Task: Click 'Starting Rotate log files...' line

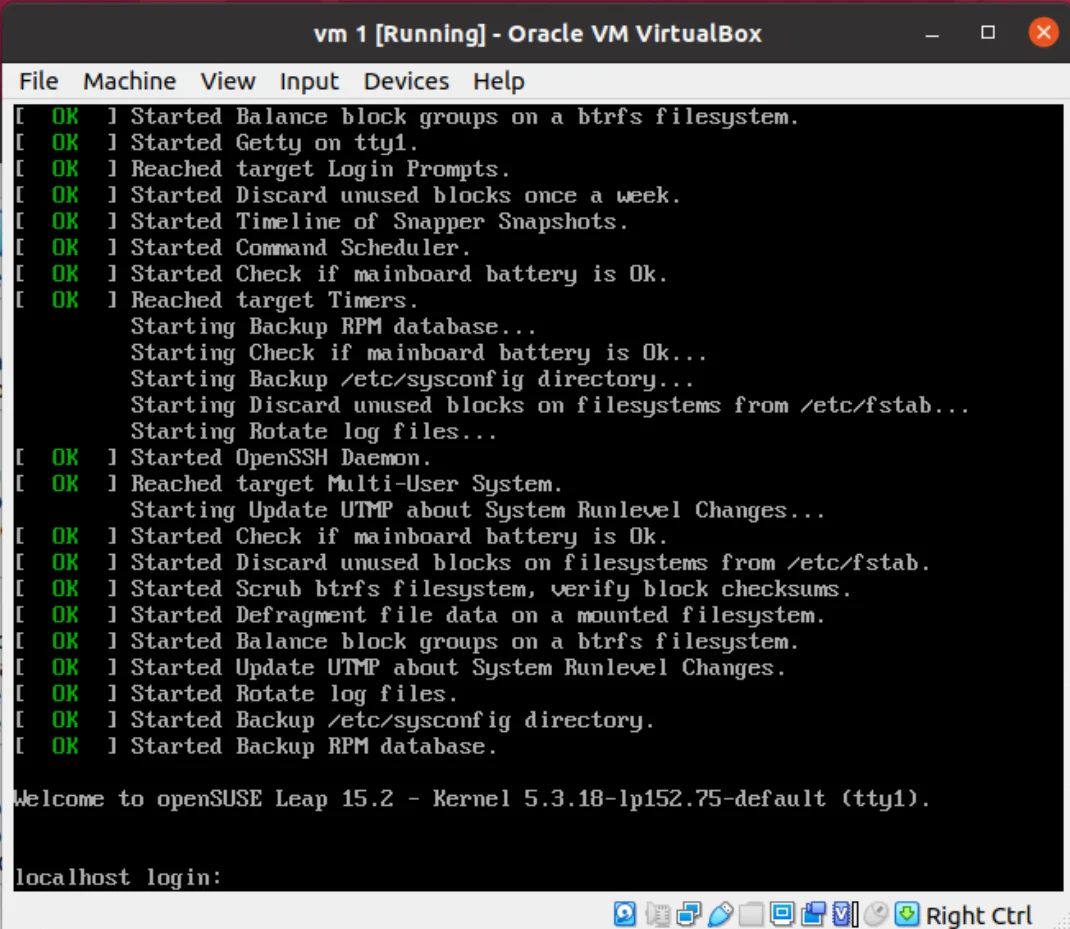Action: [313, 431]
